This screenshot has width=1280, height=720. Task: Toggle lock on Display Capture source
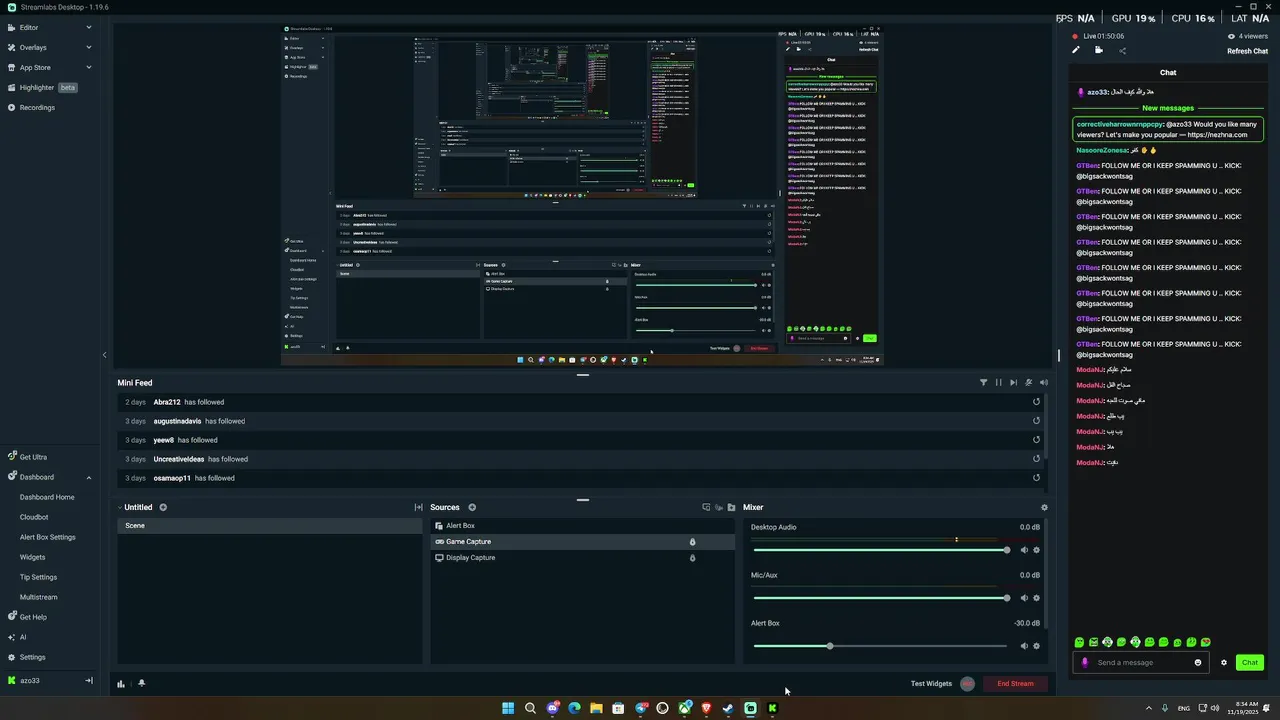692,558
